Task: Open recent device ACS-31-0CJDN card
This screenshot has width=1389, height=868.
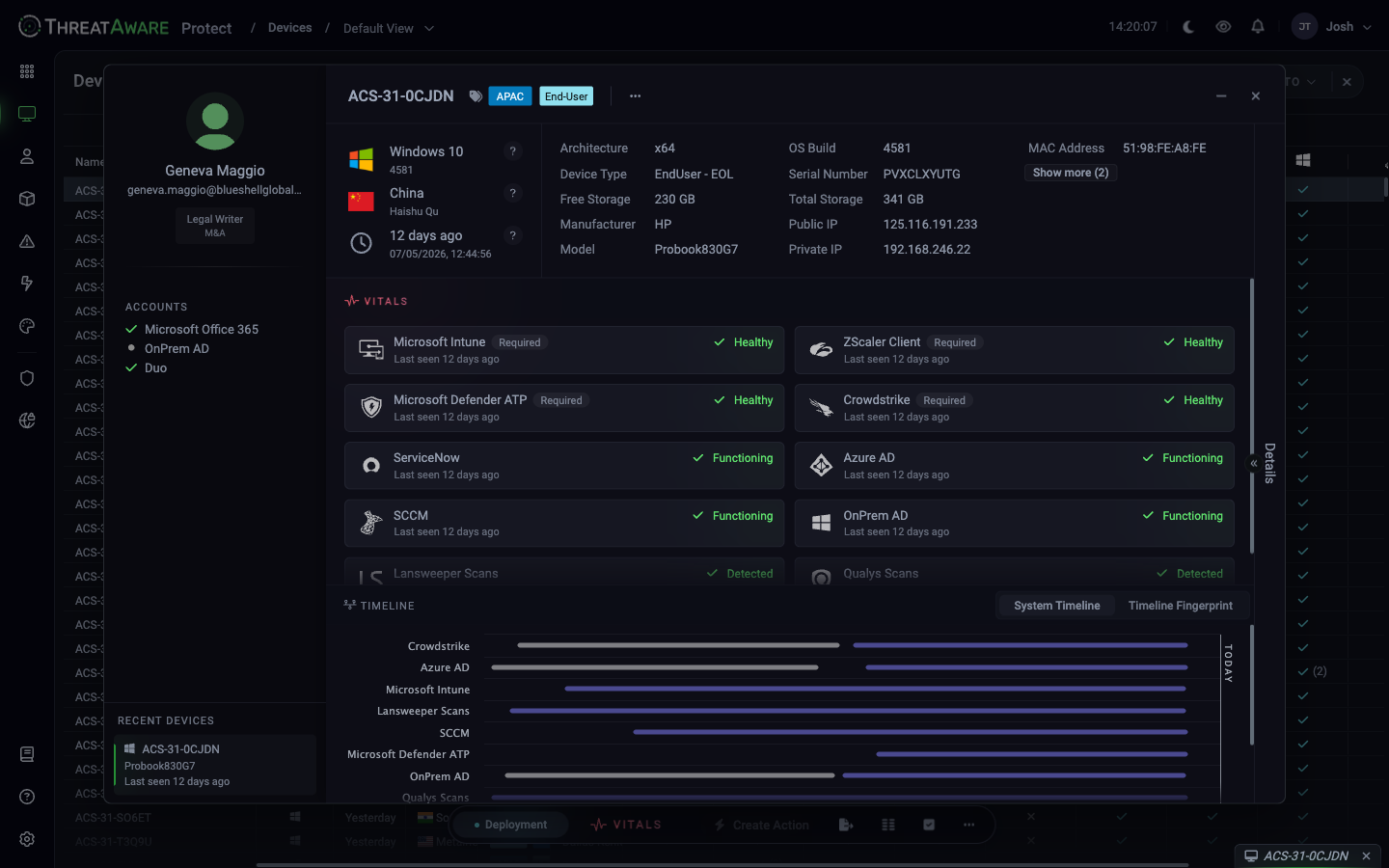Action: [x=215, y=765]
